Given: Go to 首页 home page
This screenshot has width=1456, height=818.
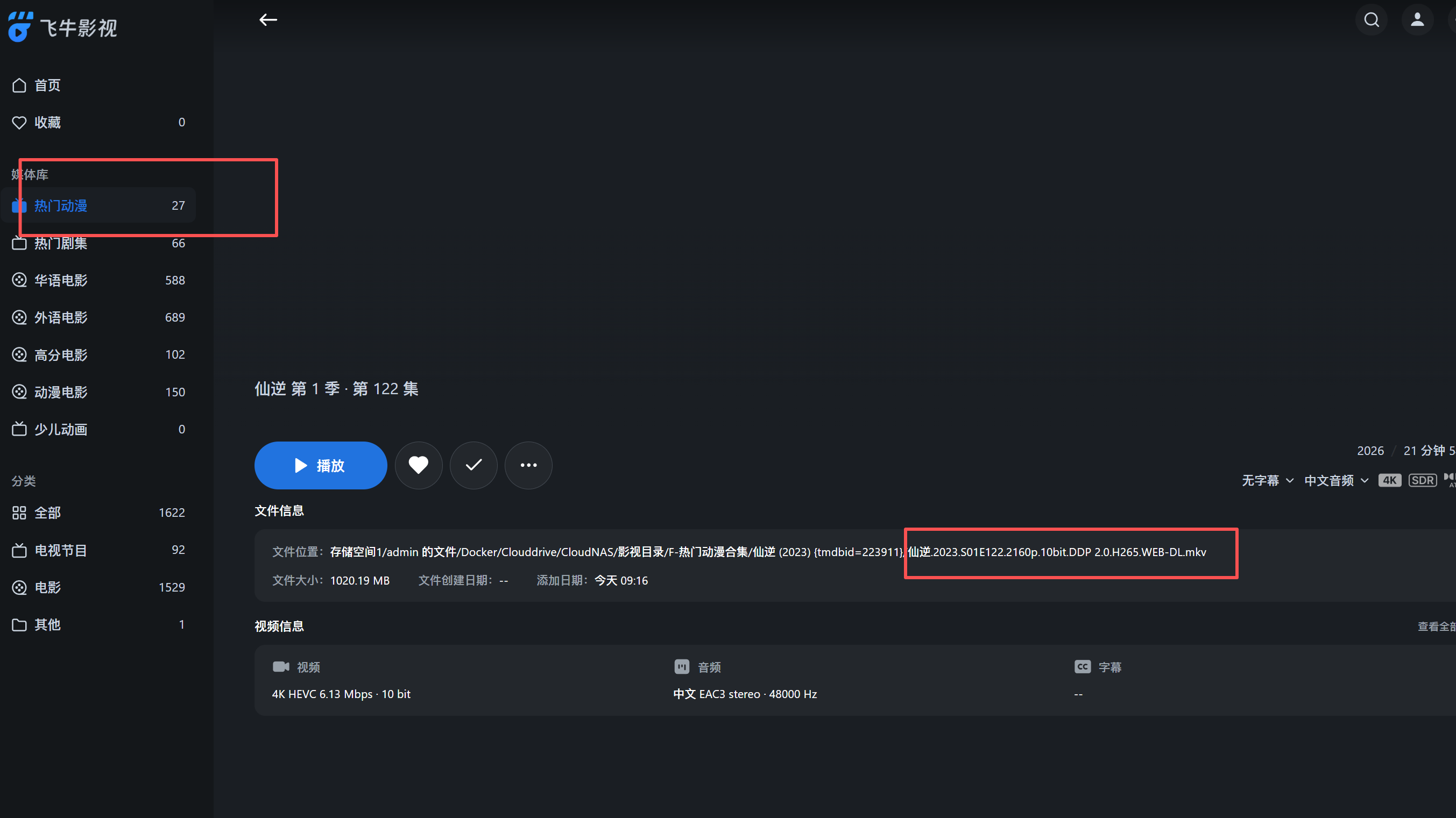Looking at the screenshot, I should 47,86.
